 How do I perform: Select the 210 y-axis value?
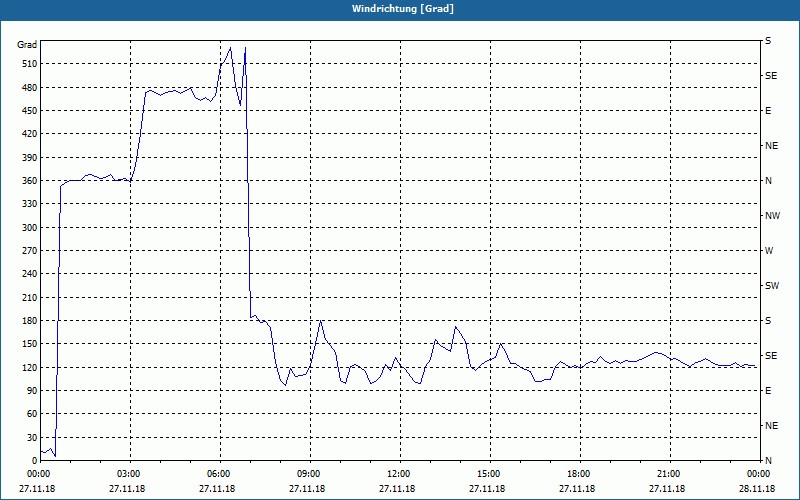(30, 297)
